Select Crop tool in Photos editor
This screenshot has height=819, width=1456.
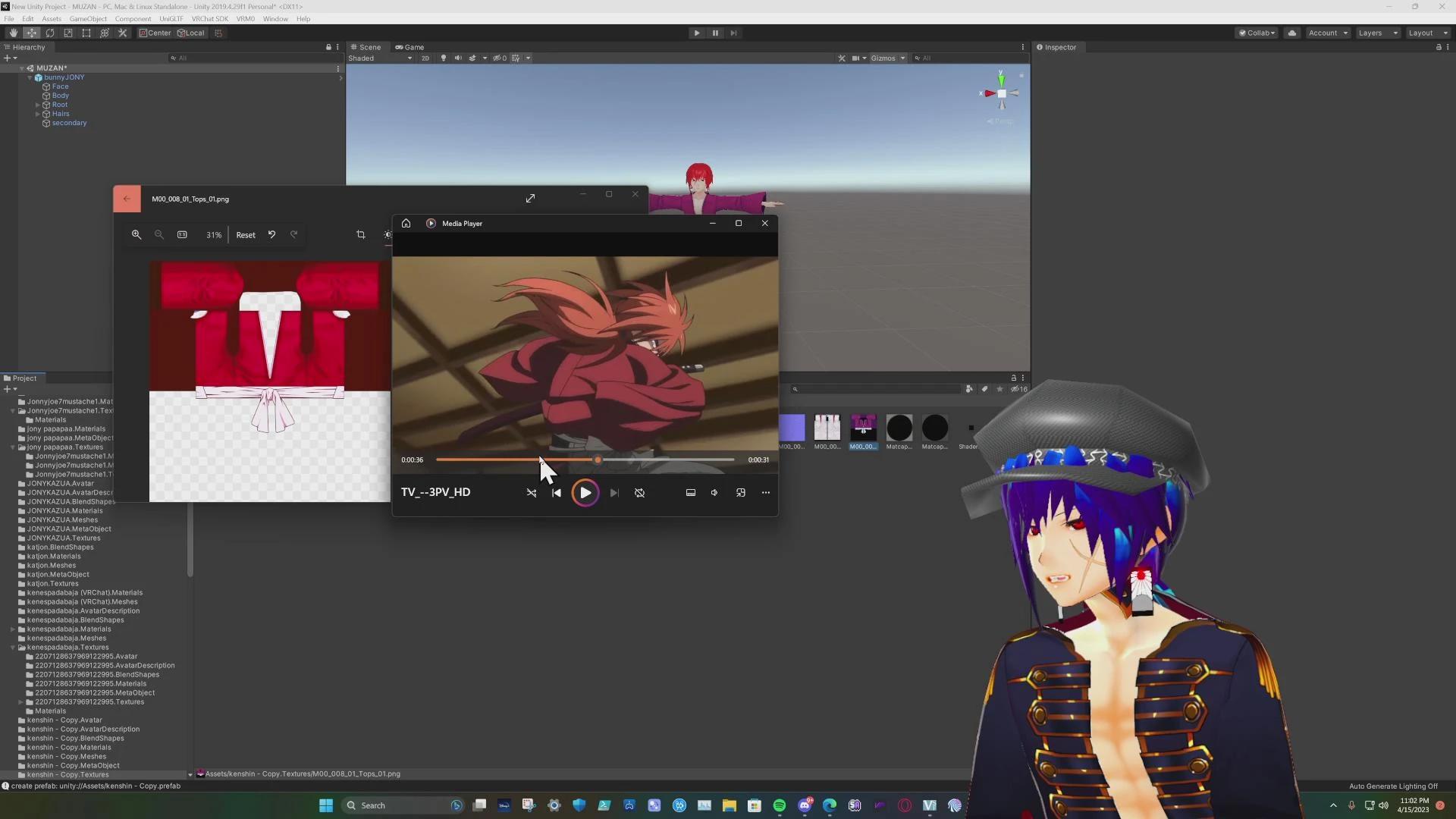click(361, 235)
